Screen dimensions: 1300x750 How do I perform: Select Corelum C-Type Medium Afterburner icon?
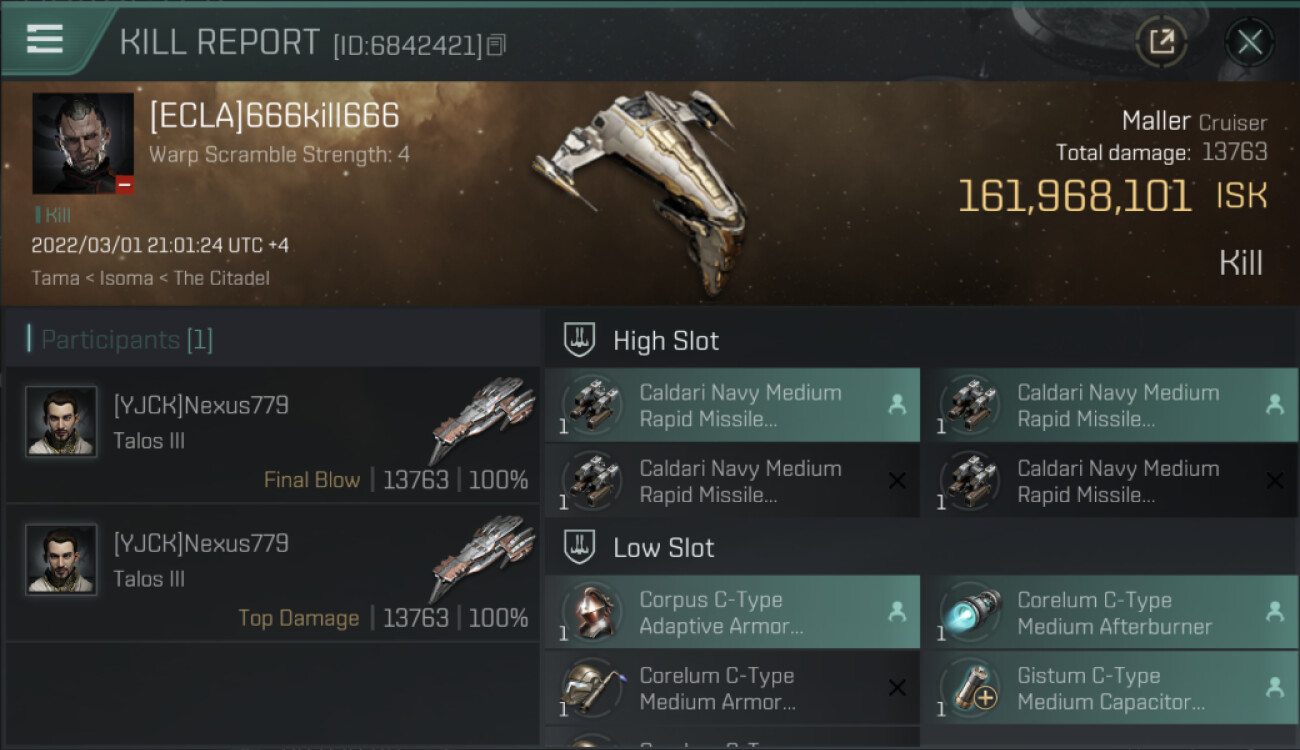click(971, 612)
